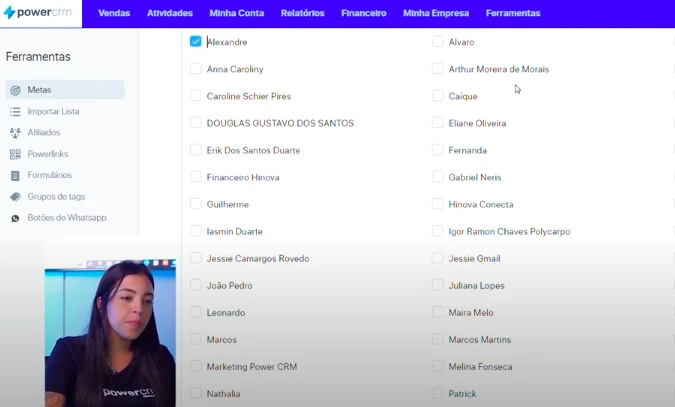
Task: Check the Guilherme checkbox
Action: click(x=195, y=204)
